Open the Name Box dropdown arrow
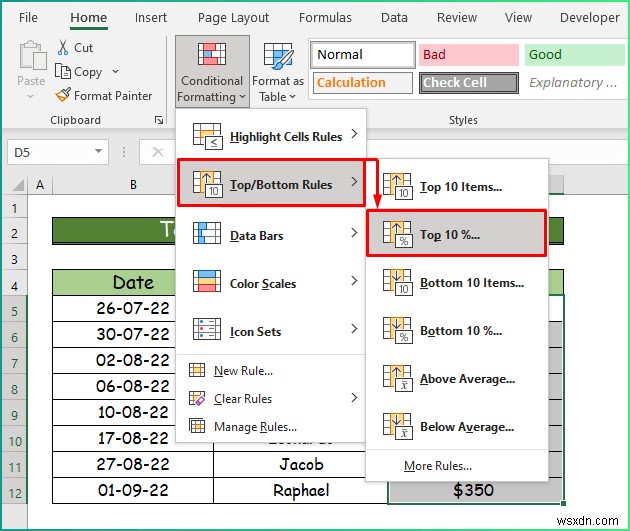 point(98,151)
